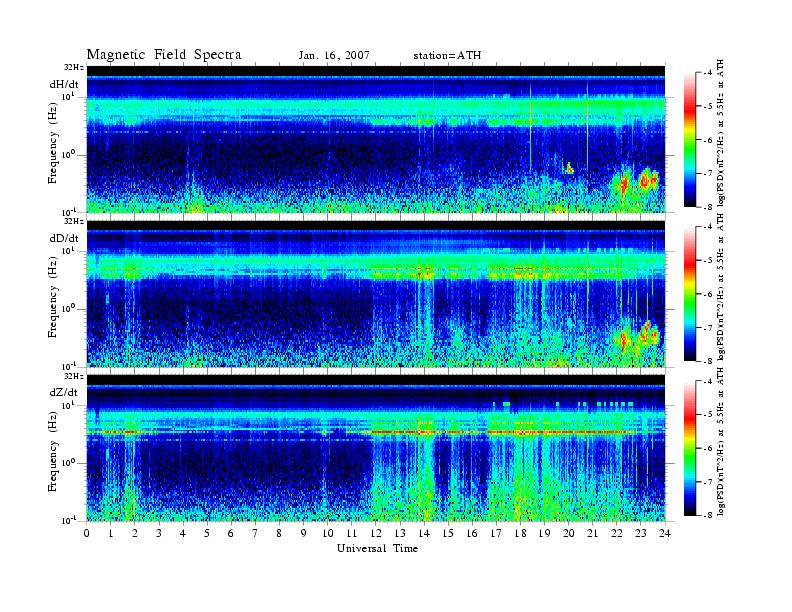Viewport: 792px width, 612px height.
Task: Click hour tick label '24' on time axis
Action: (x=665, y=533)
